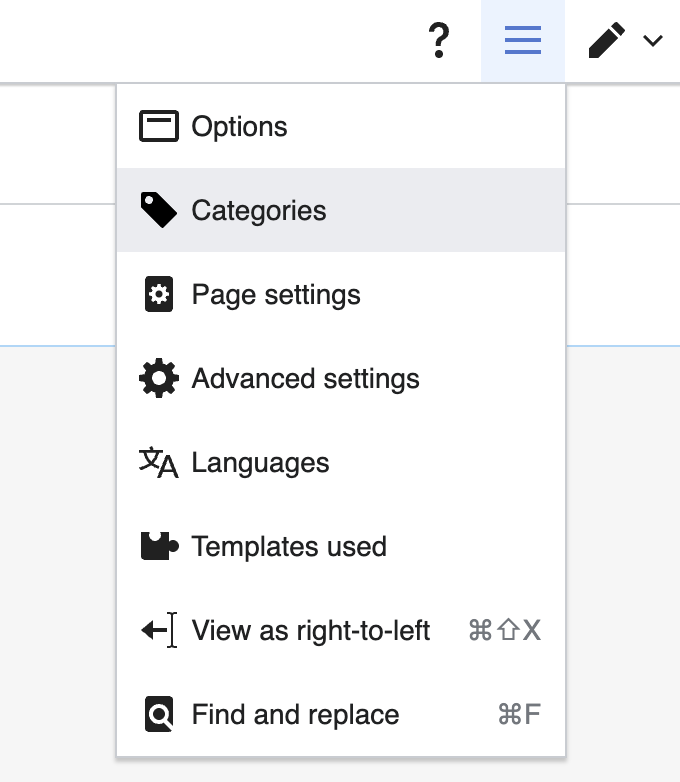This screenshot has height=782, width=680.
Task: Open Find and replace from the menu
Action: pos(295,715)
